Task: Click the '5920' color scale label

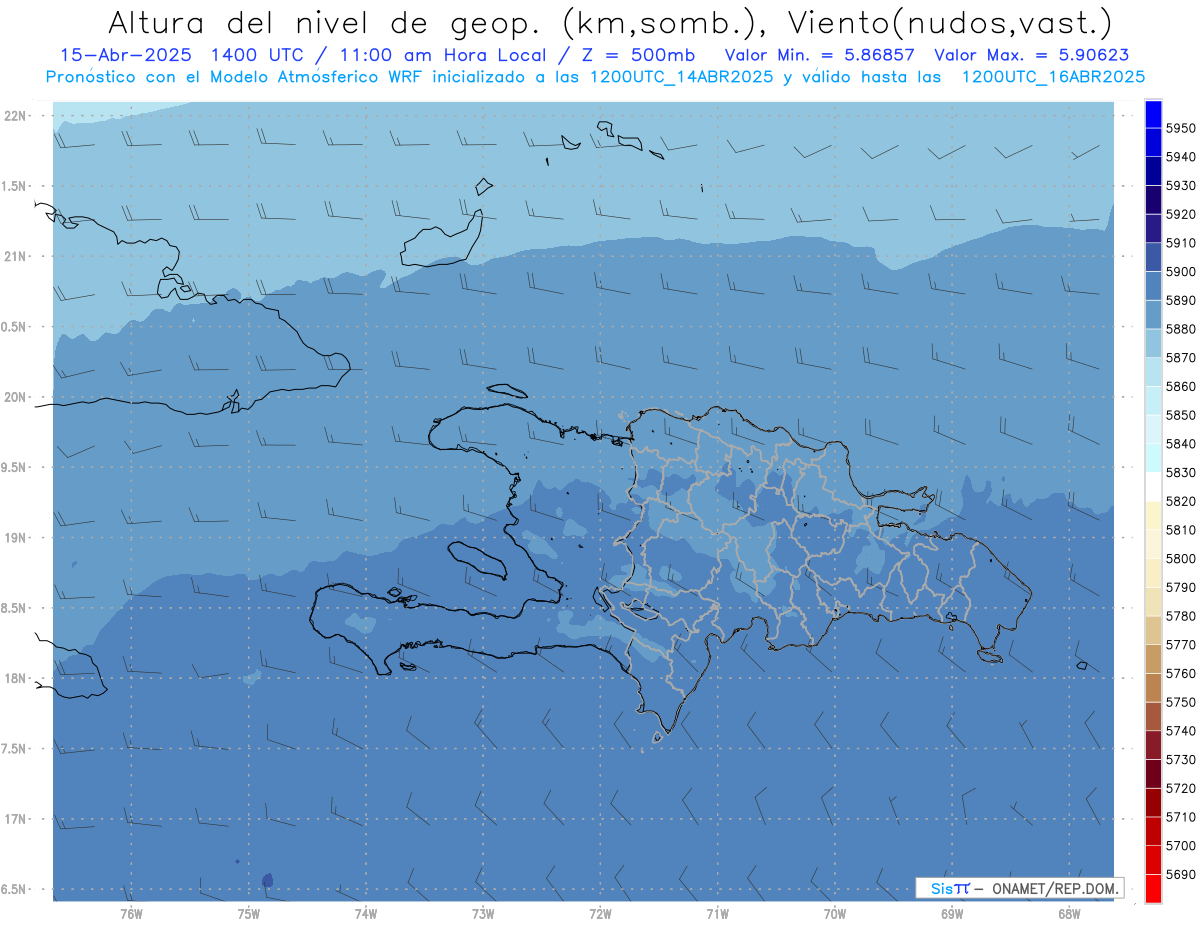Action: (1181, 214)
